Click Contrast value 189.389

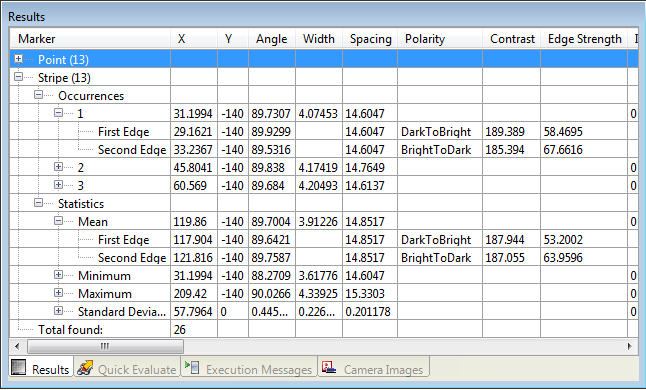(505, 132)
